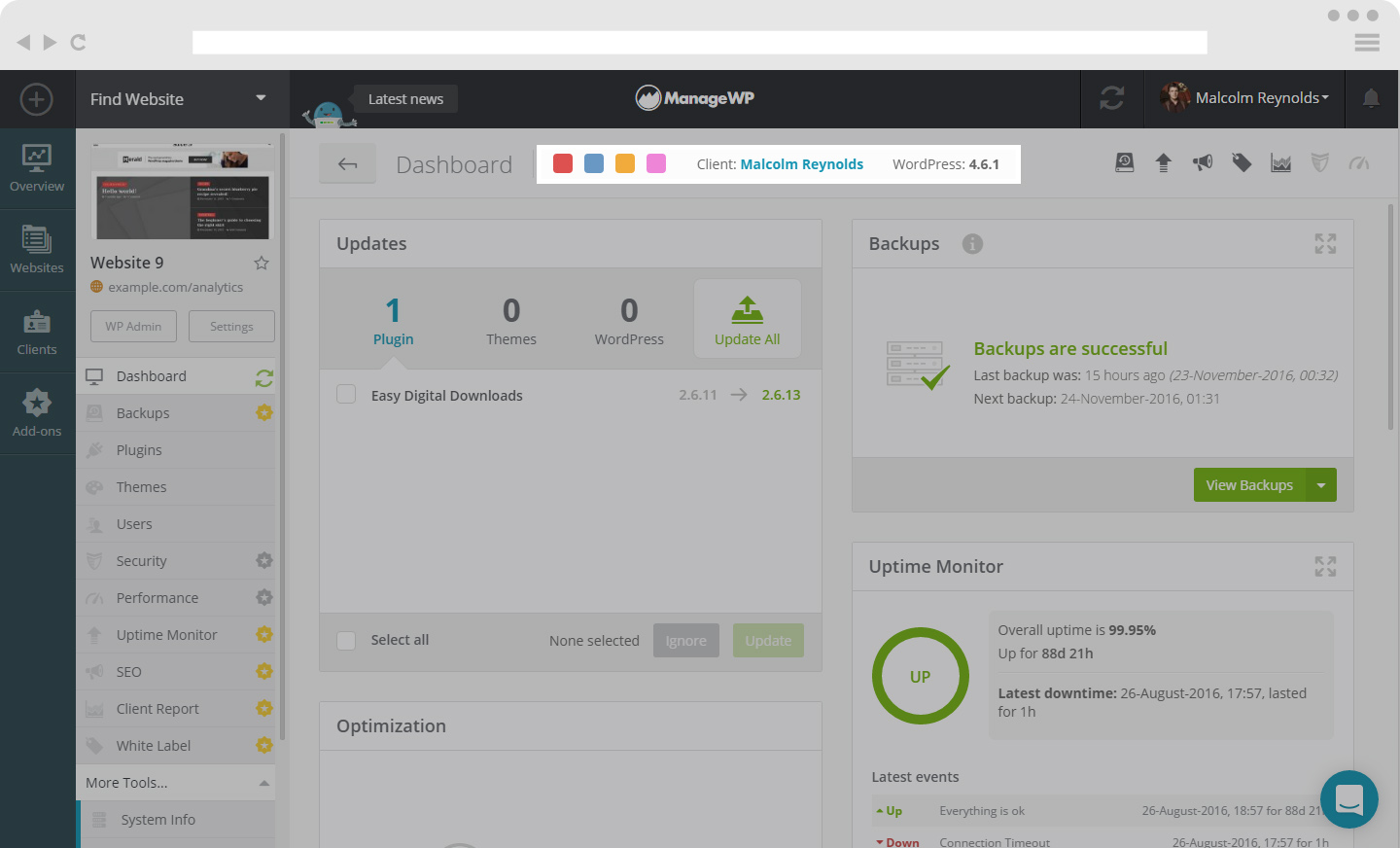Open the Clients section in sidebar

(37, 333)
